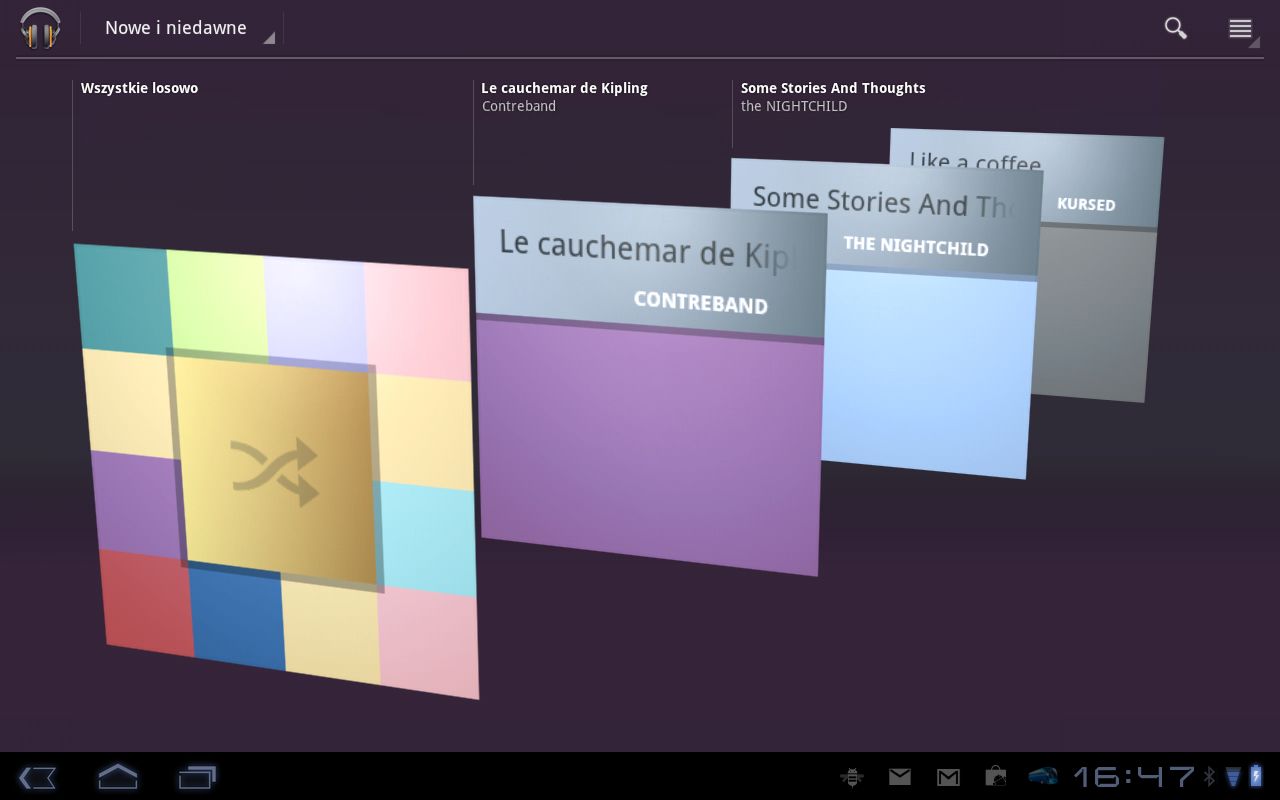Click the 'Contreband' artist label

click(519, 106)
